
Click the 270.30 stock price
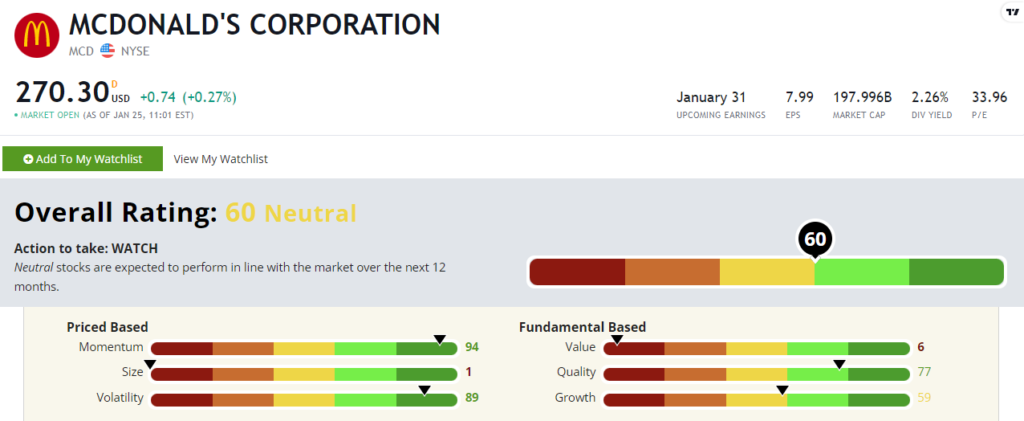click(62, 93)
